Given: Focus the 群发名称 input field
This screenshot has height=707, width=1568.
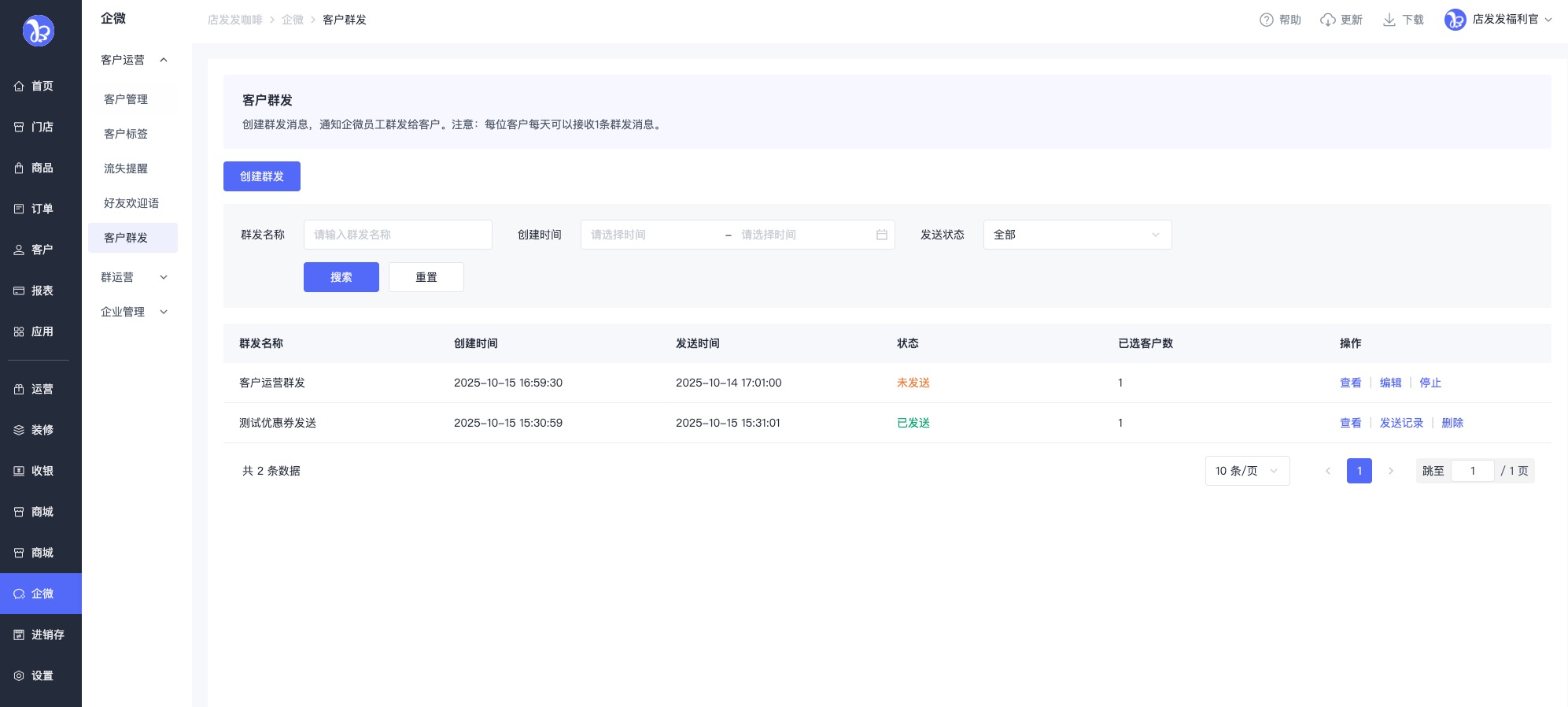Looking at the screenshot, I should pyautogui.click(x=397, y=235).
